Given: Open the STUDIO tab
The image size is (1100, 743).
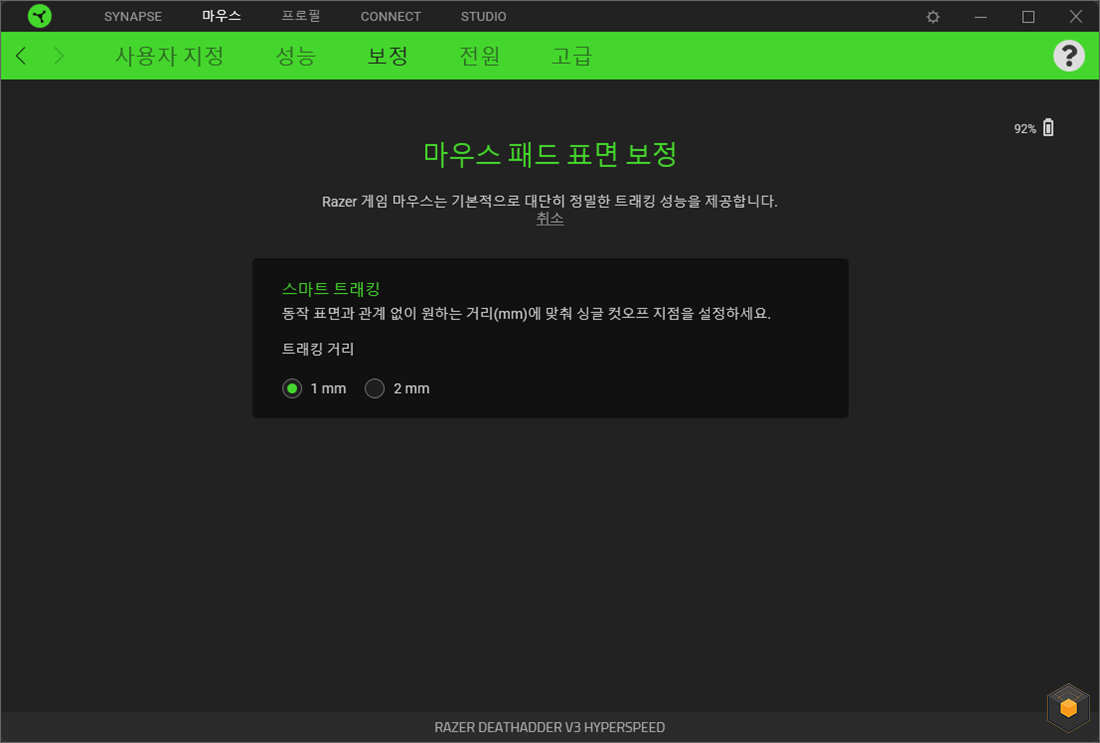Looking at the screenshot, I should click(x=483, y=16).
